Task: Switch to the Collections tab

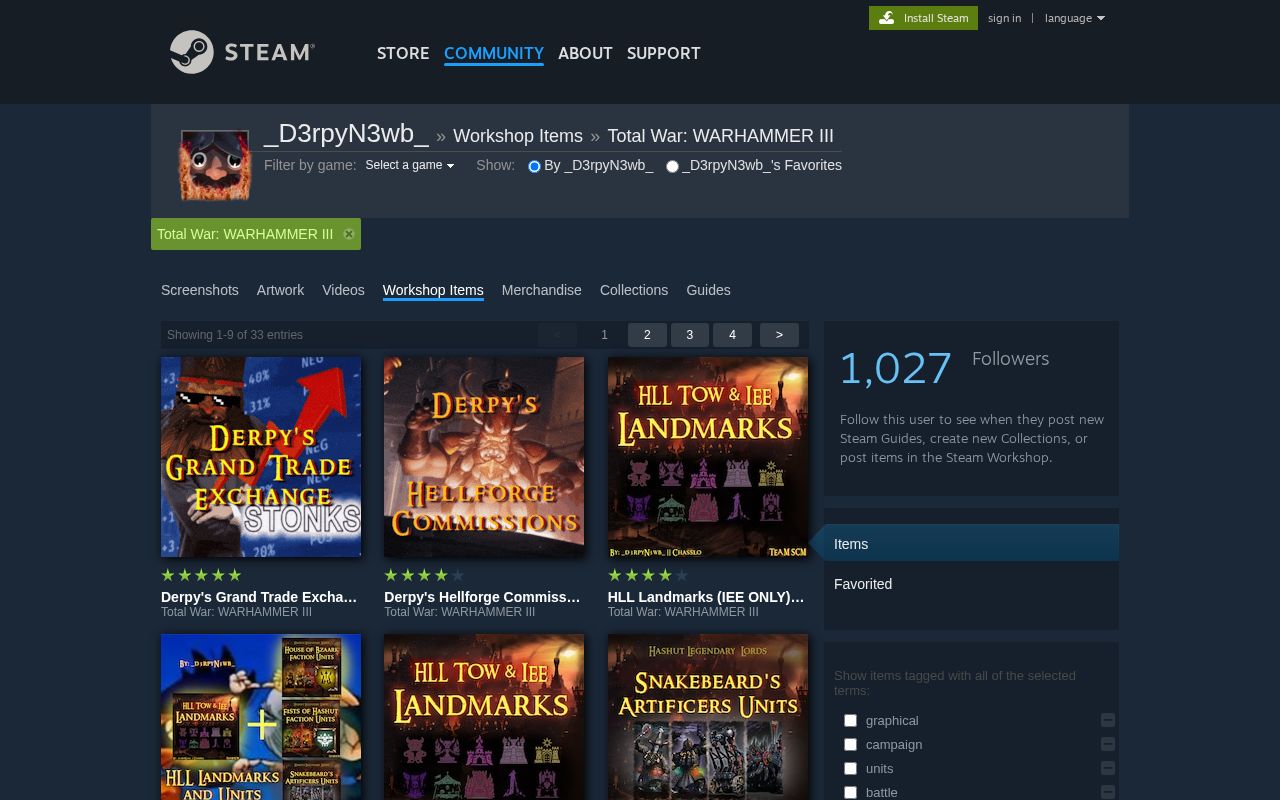Action: [x=634, y=290]
